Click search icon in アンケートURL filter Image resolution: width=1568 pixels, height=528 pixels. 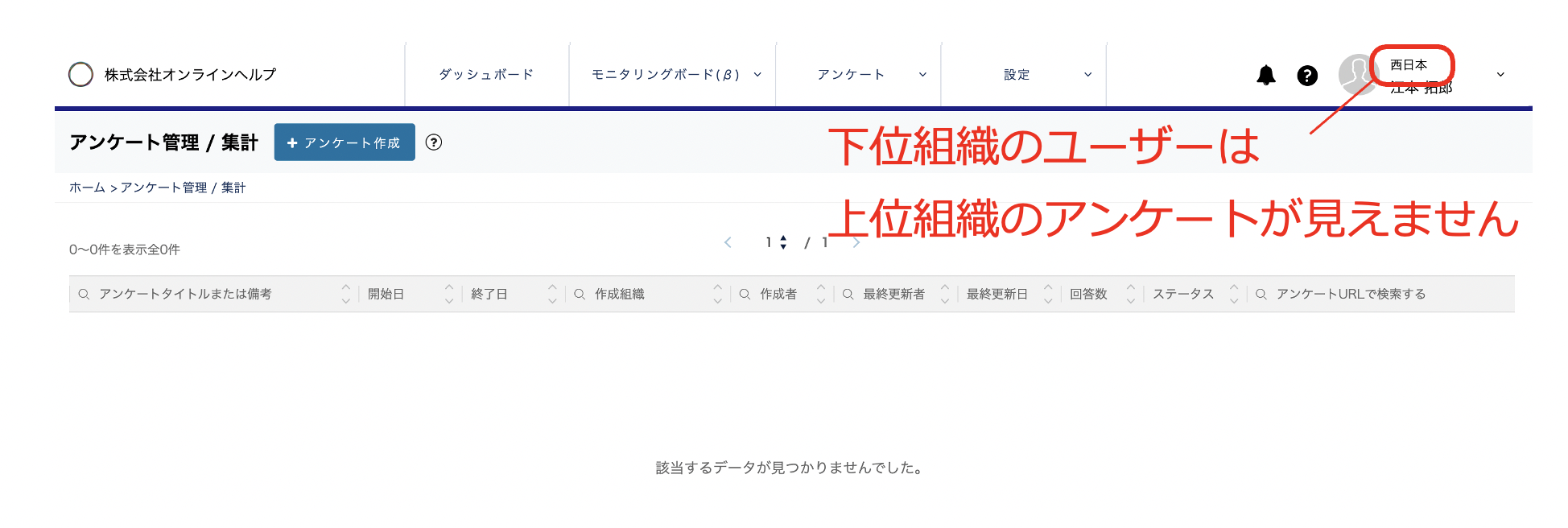click(x=1261, y=295)
